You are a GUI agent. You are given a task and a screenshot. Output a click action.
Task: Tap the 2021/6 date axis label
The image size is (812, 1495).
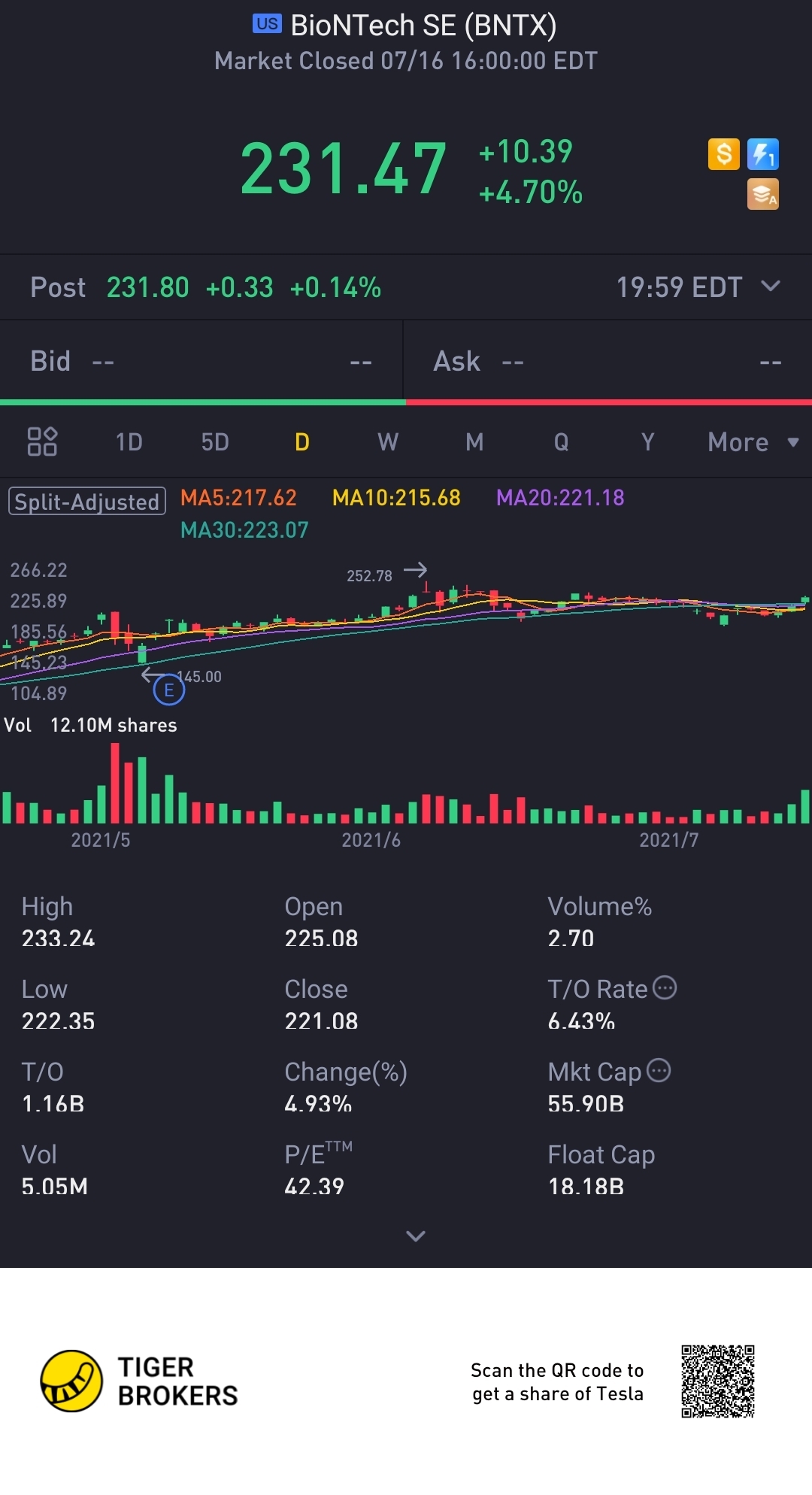tap(371, 840)
